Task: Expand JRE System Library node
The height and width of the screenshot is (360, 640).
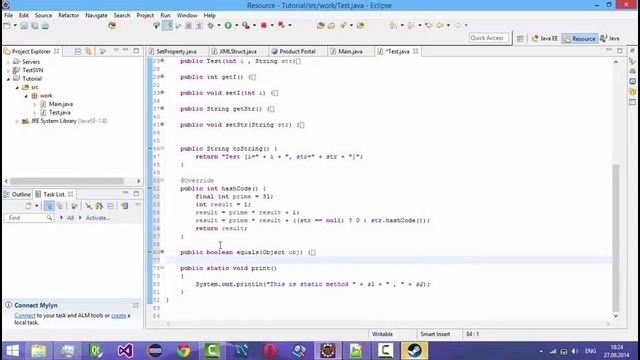Action: click(17, 121)
